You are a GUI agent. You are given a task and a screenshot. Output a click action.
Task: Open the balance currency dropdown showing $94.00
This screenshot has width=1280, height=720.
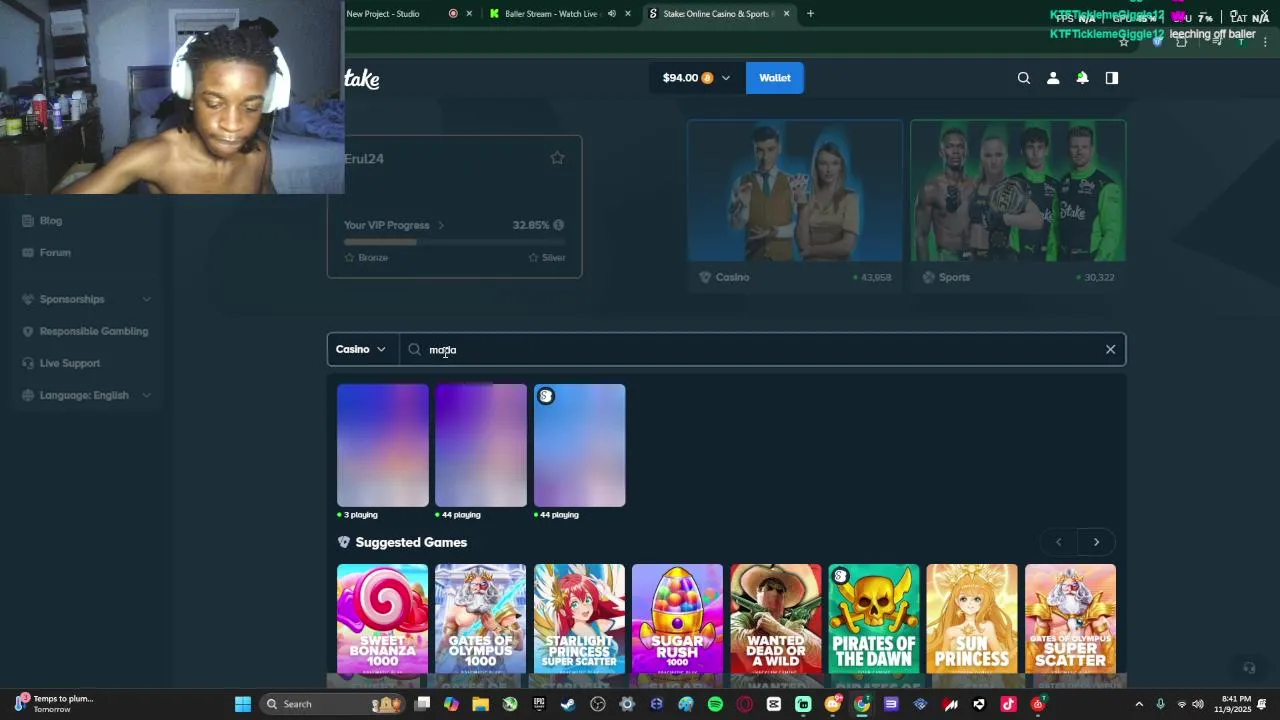pyautogui.click(x=696, y=78)
